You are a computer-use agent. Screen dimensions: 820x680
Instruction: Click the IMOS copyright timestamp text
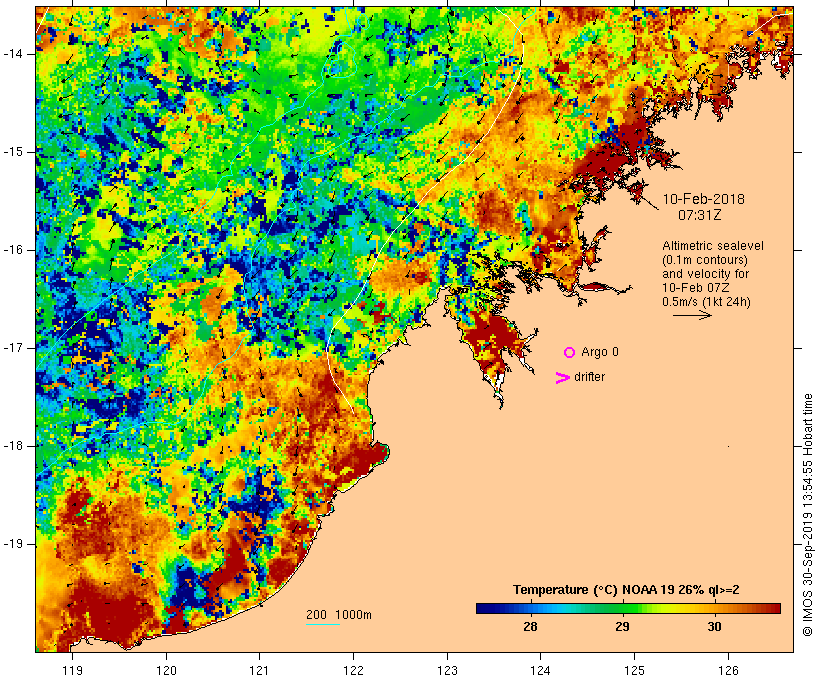click(807, 515)
